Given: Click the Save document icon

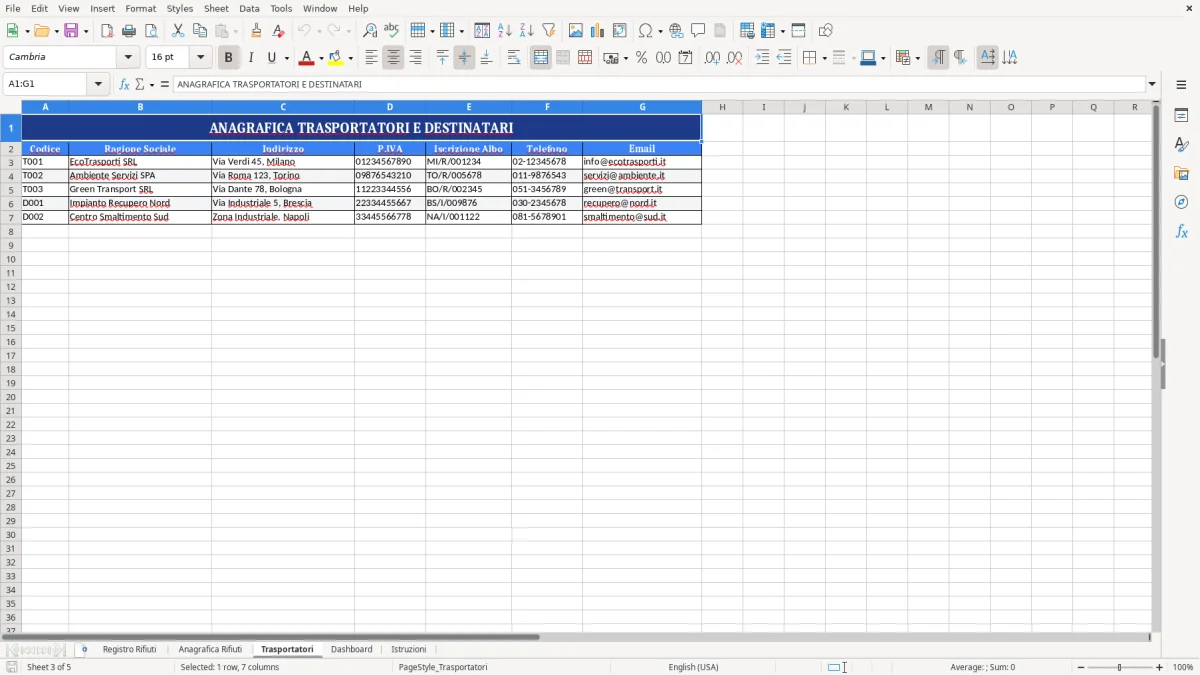Looking at the screenshot, I should coord(71,31).
